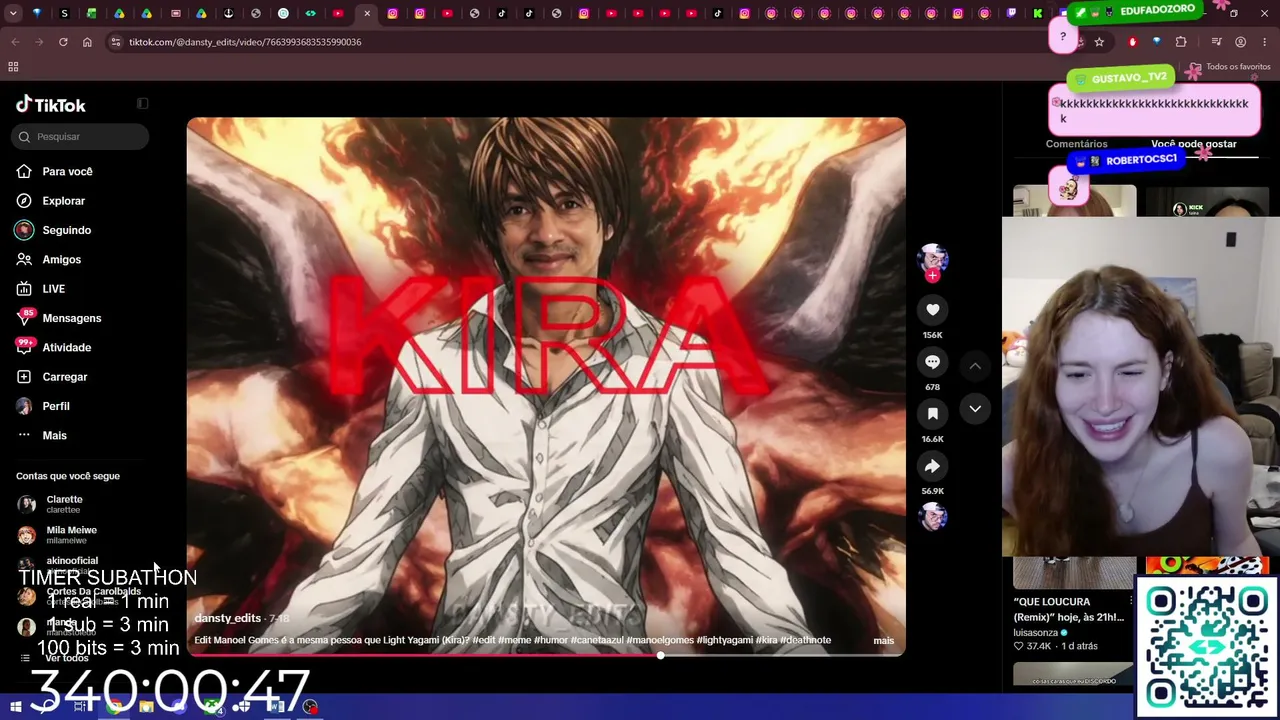
Task: Switch to the Você pode gostar tab
Action: point(1194,144)
